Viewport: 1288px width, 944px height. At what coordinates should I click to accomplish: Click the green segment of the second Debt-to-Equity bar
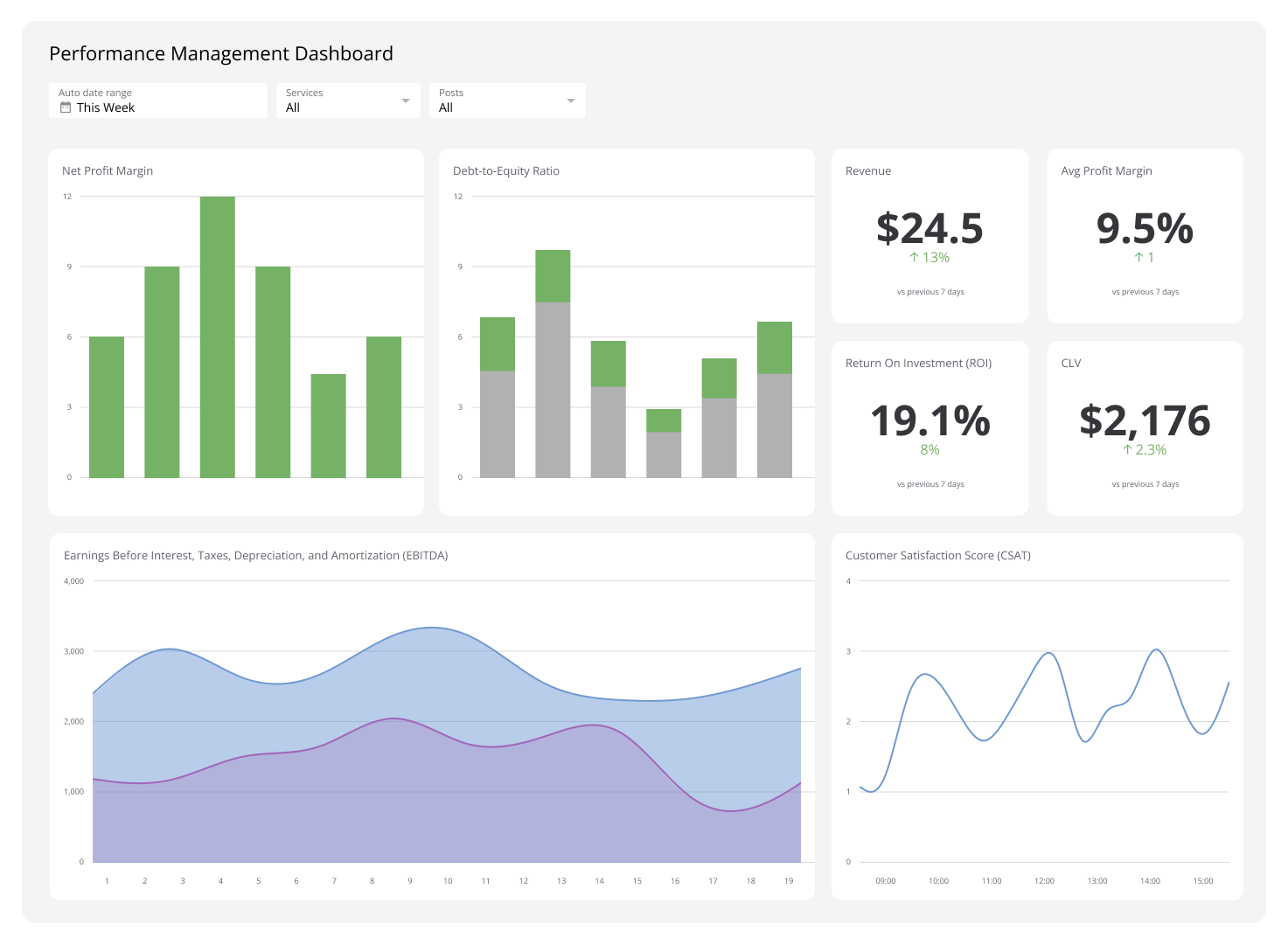pyautogui.click(x=552, y=275)
